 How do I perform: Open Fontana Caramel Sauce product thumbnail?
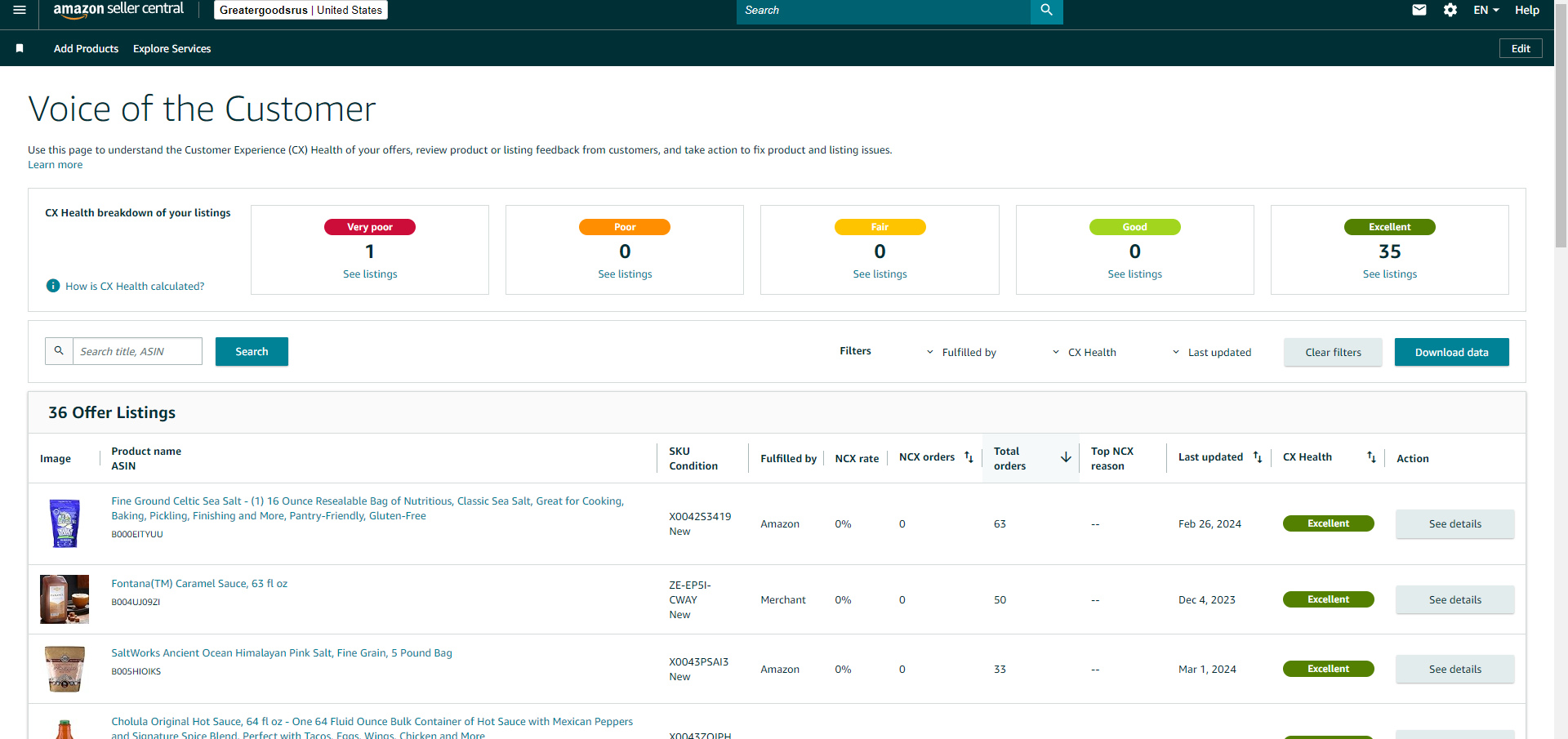[65, 599]
